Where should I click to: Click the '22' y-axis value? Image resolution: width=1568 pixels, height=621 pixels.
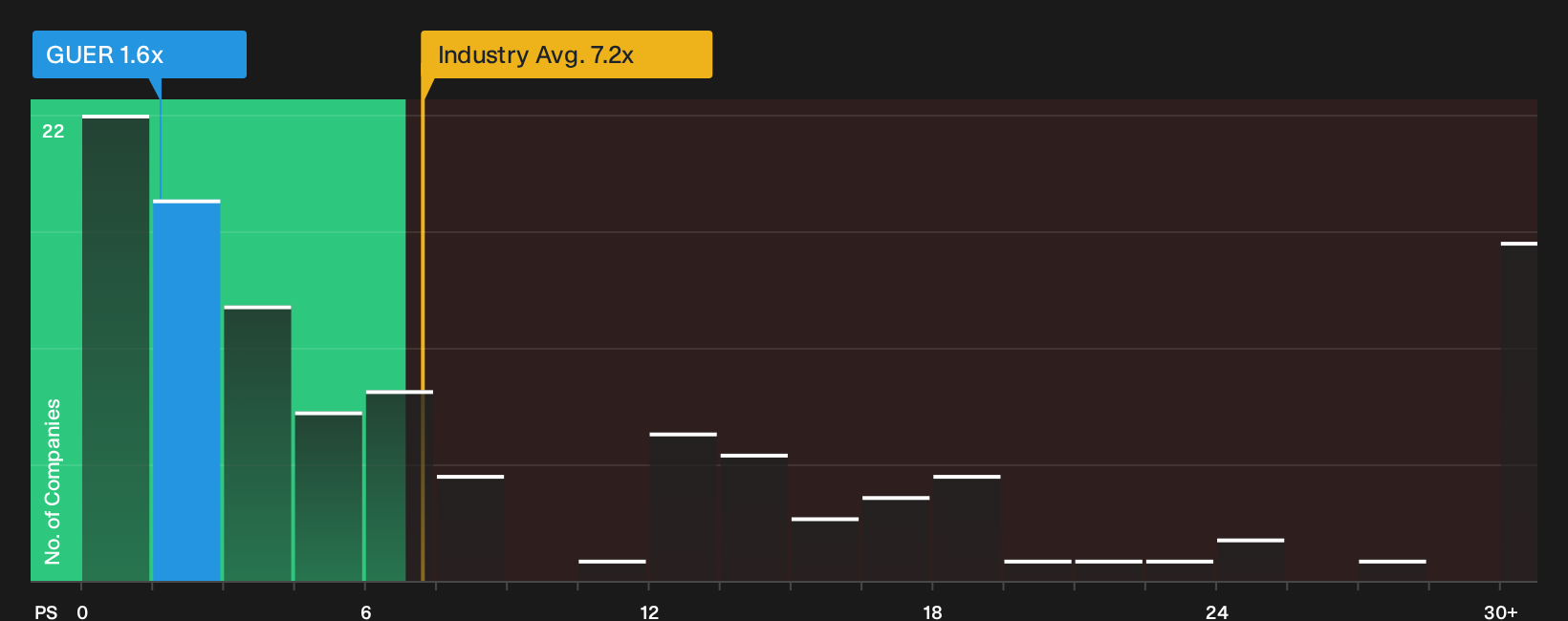[54, 131]
